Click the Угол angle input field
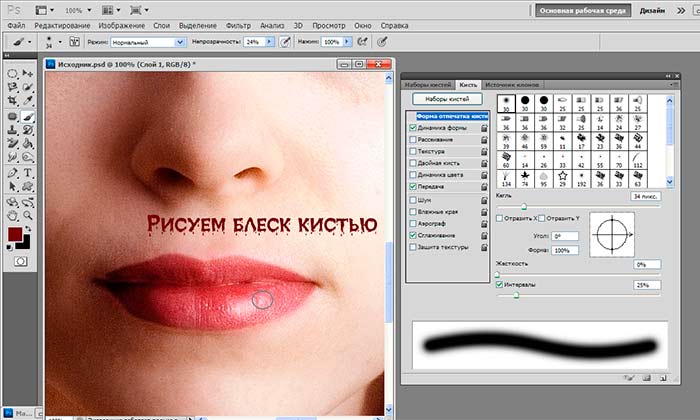700x420 pixels. click(x=565, y=236)
